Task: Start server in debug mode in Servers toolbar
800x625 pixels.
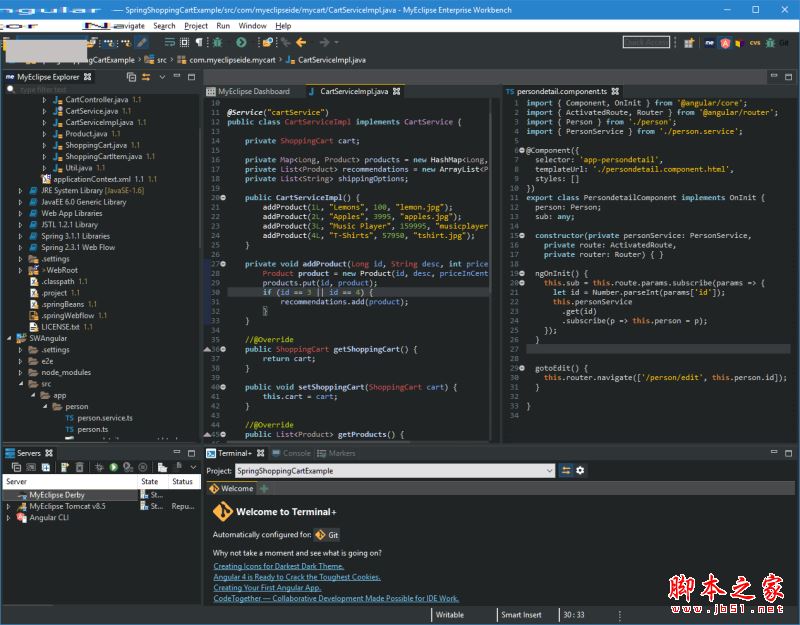Action: (x=99, y=467)
